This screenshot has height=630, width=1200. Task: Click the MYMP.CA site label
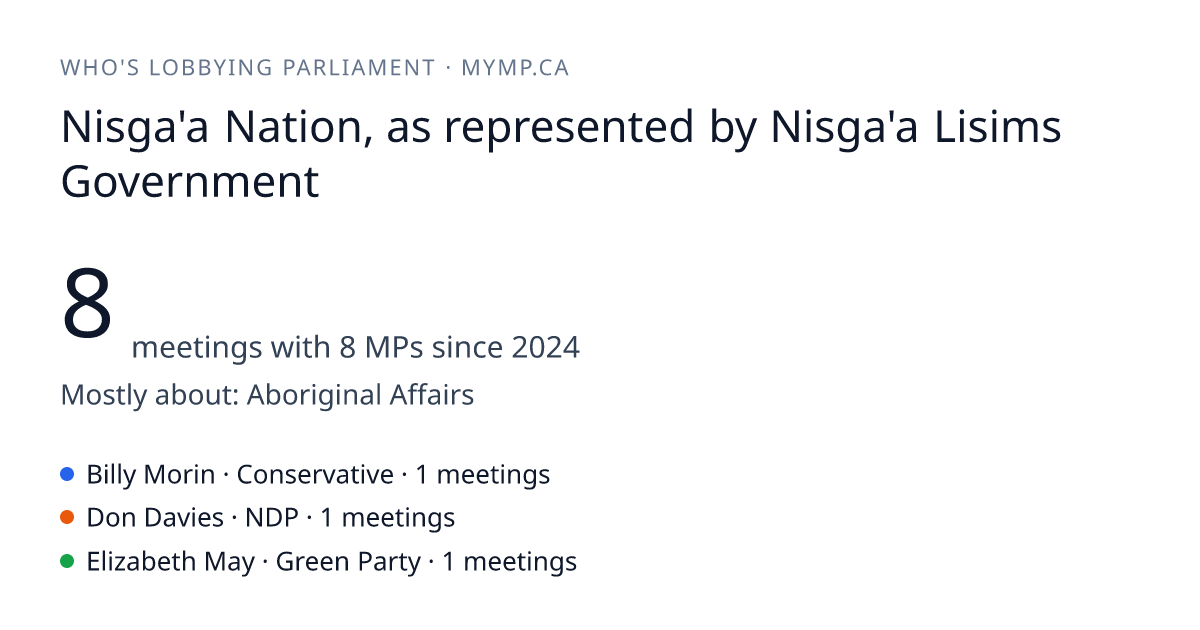tap(515, 68)
